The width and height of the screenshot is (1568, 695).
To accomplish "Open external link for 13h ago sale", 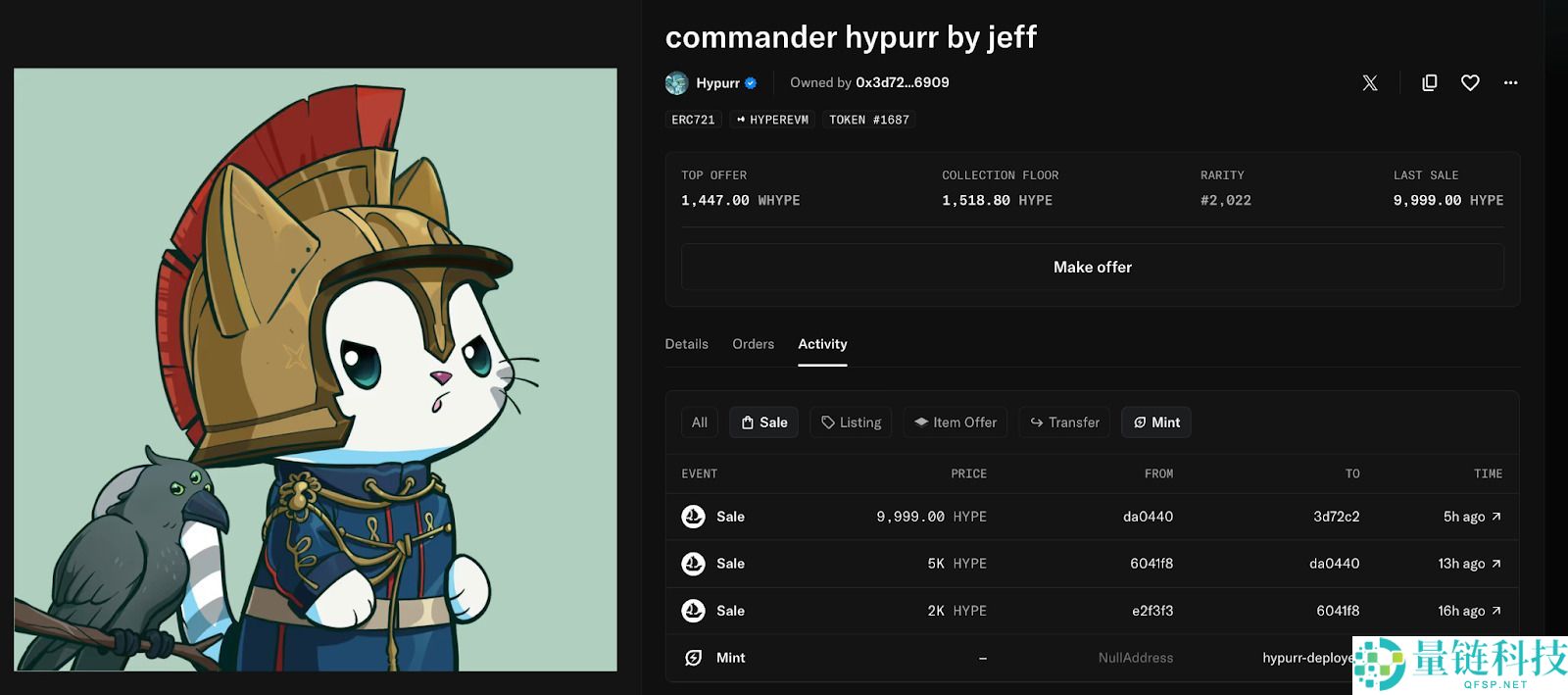I will (x=1495, y=564).
